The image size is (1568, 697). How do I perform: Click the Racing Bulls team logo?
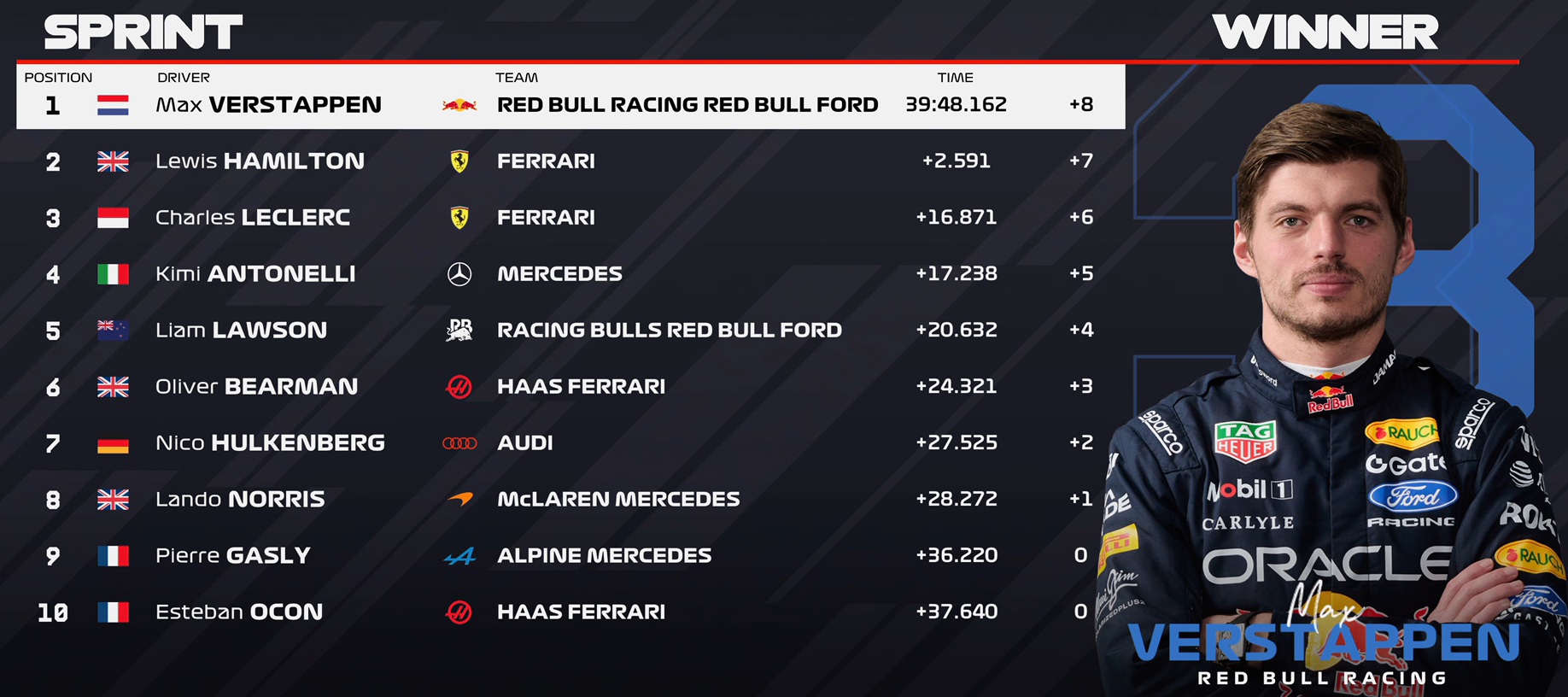click(x=459, y=330)
